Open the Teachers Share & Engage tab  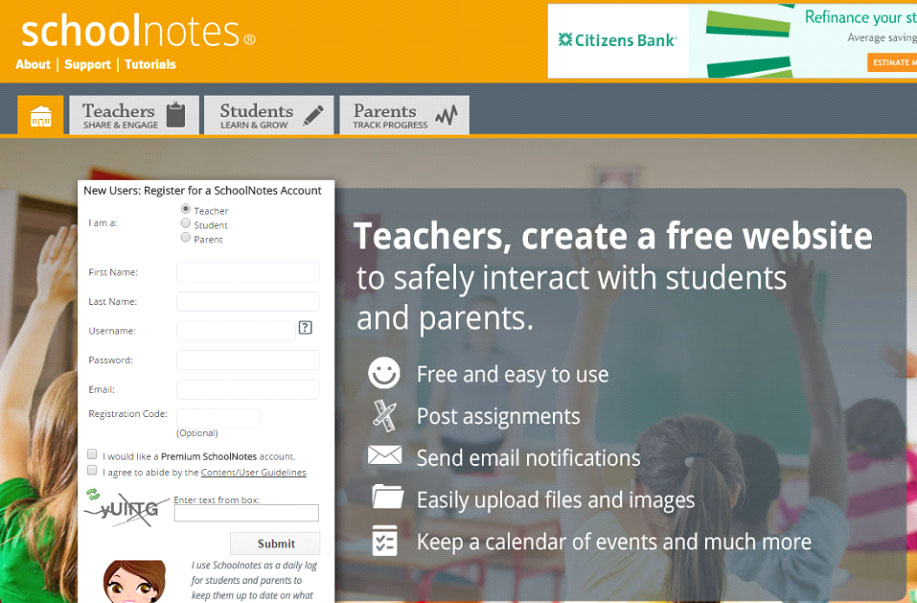coord(134,115)
